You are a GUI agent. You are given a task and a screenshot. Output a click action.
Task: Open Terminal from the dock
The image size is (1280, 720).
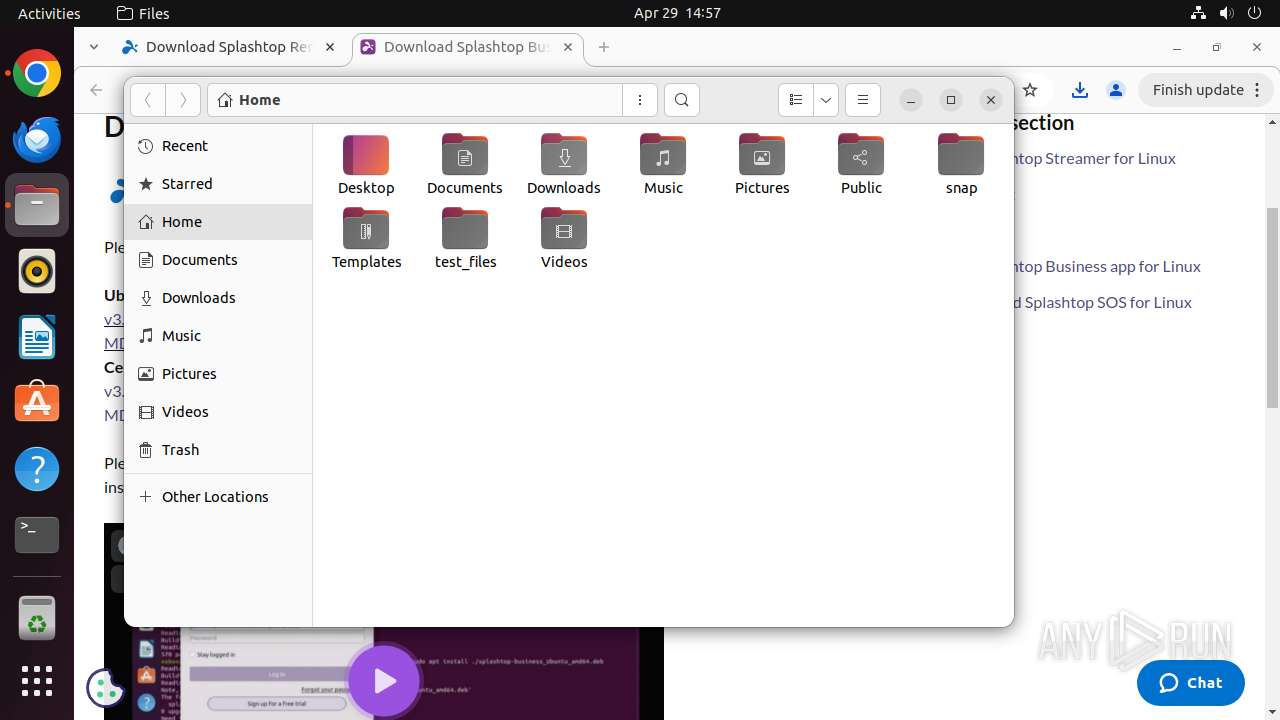pyautogui.click(x=37, y=535)
